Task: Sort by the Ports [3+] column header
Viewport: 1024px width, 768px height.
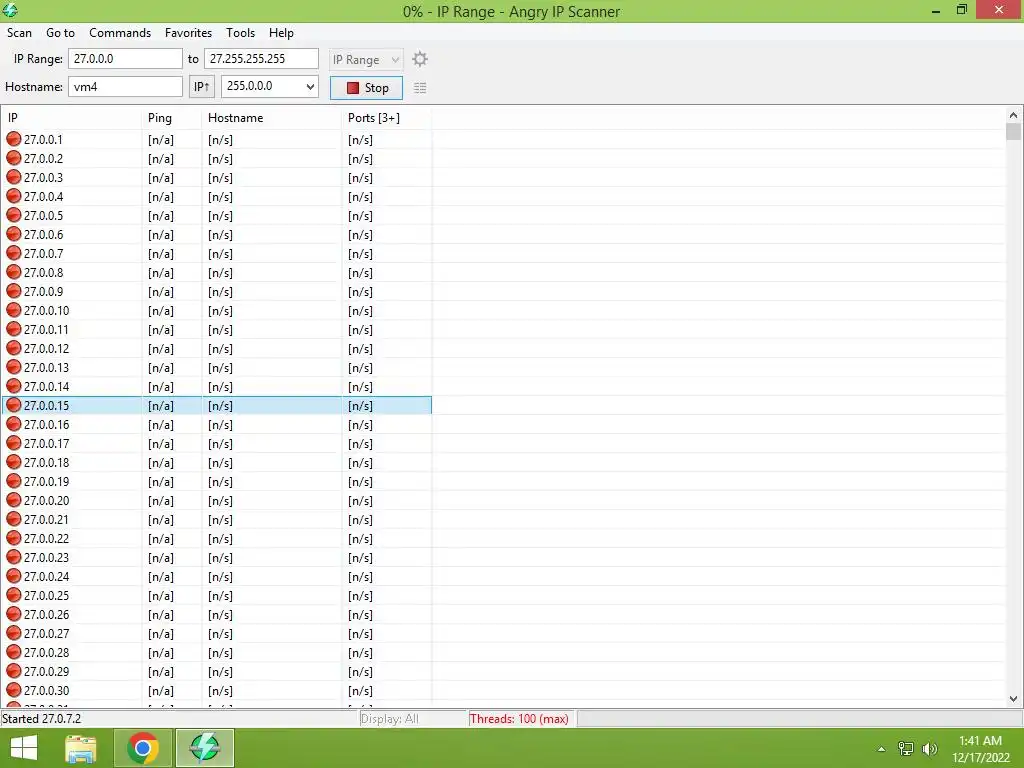Action: tap(387, 118)
